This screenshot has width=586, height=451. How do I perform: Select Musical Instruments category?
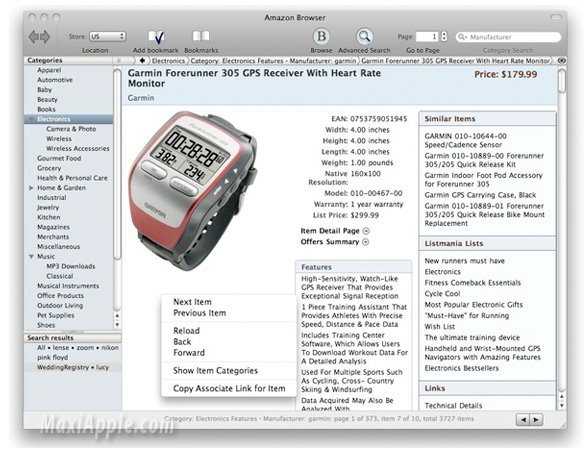[68, 286]
